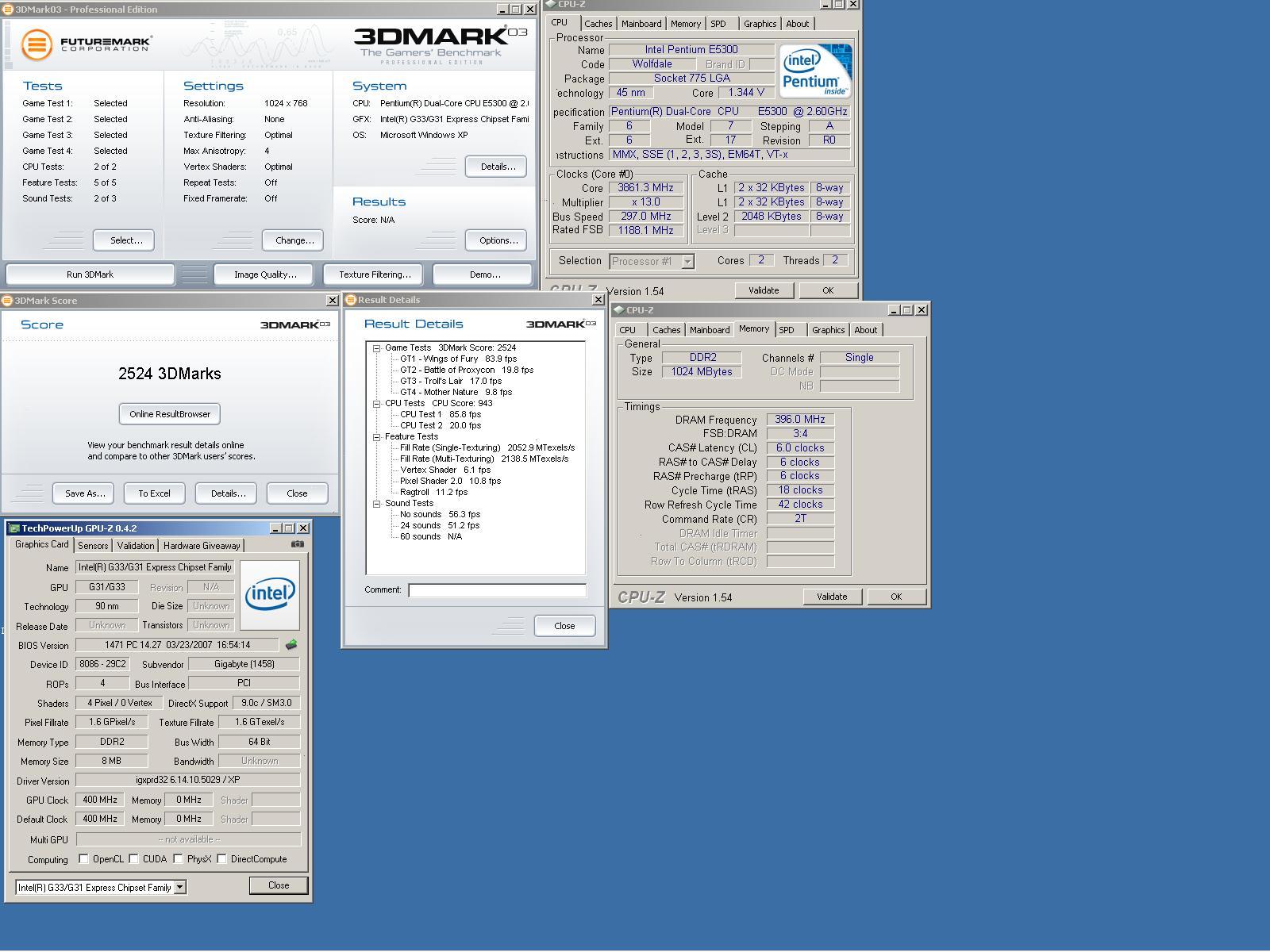Click the GPU-Z BIOS Version field

click(177, 645)
